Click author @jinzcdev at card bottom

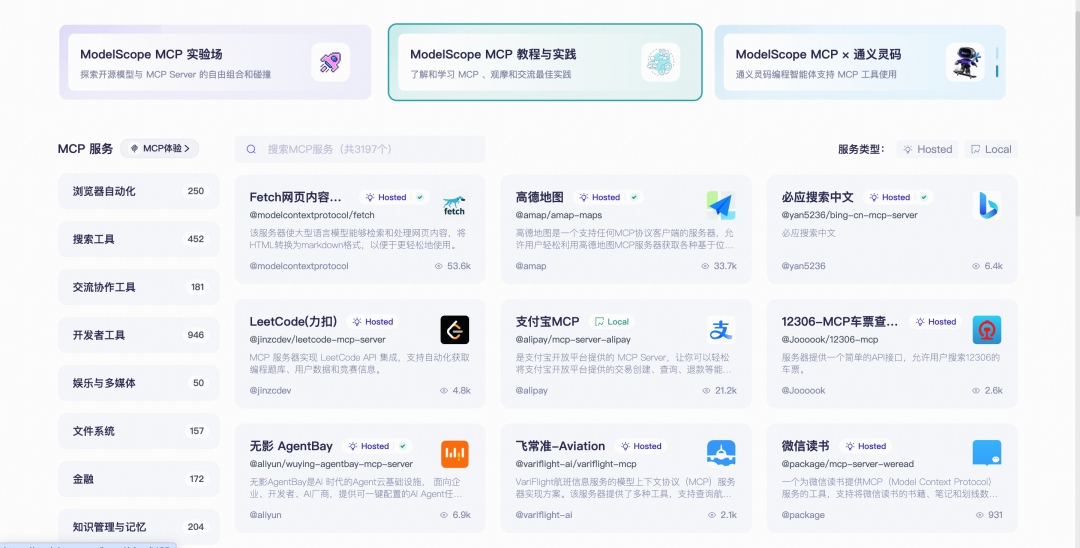(x=270, y=390)
